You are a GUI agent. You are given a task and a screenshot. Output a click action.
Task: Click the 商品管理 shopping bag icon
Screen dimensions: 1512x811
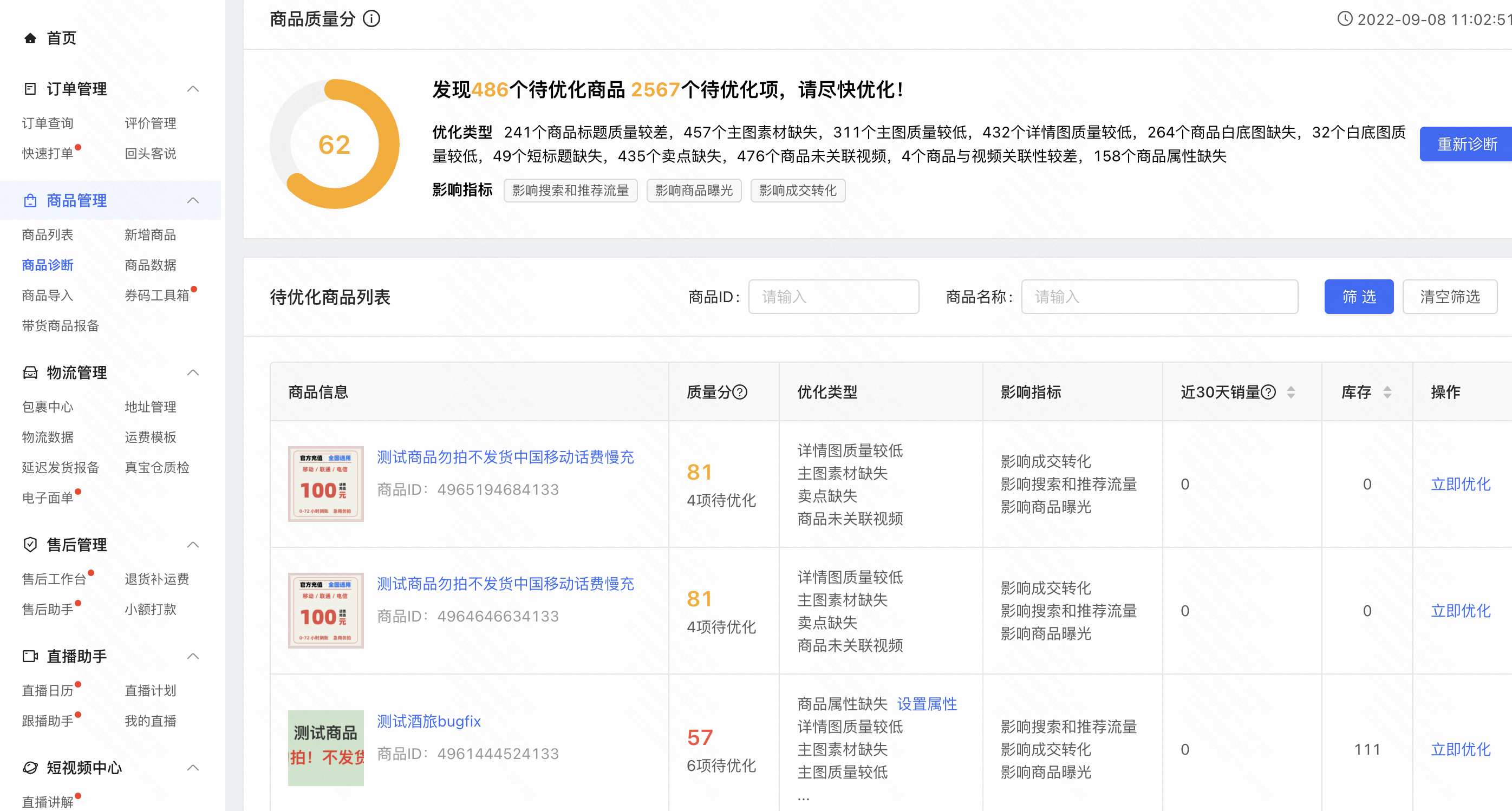tap(30, 201)
